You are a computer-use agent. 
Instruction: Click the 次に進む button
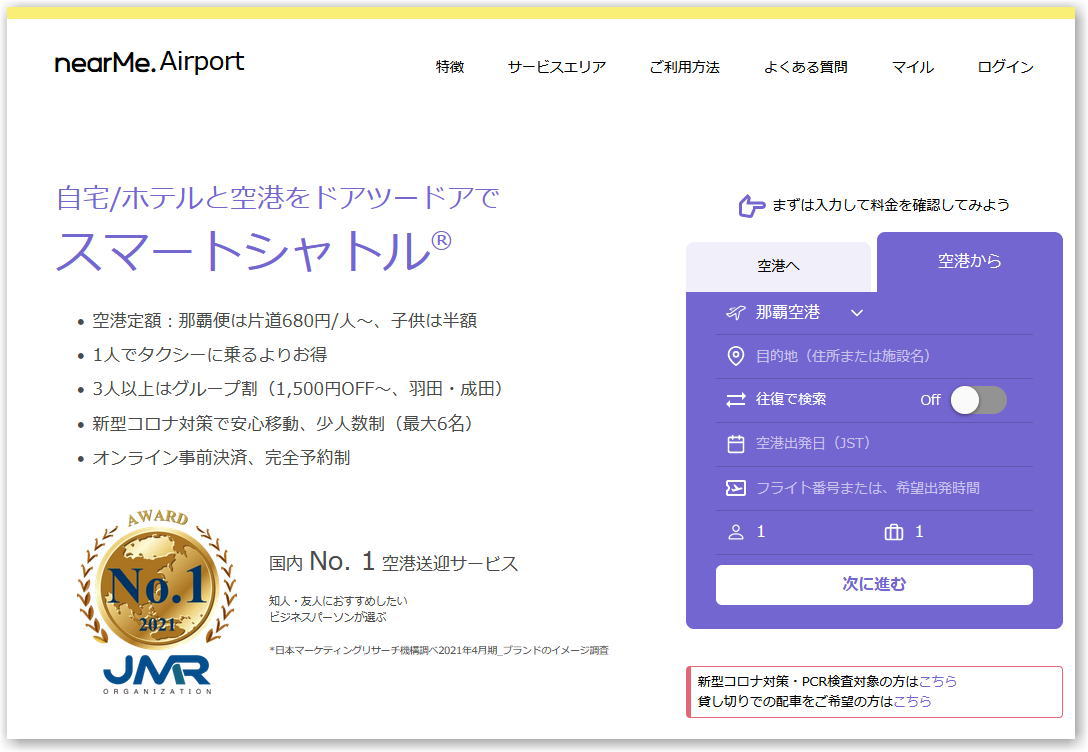click(x=874, y=585)
